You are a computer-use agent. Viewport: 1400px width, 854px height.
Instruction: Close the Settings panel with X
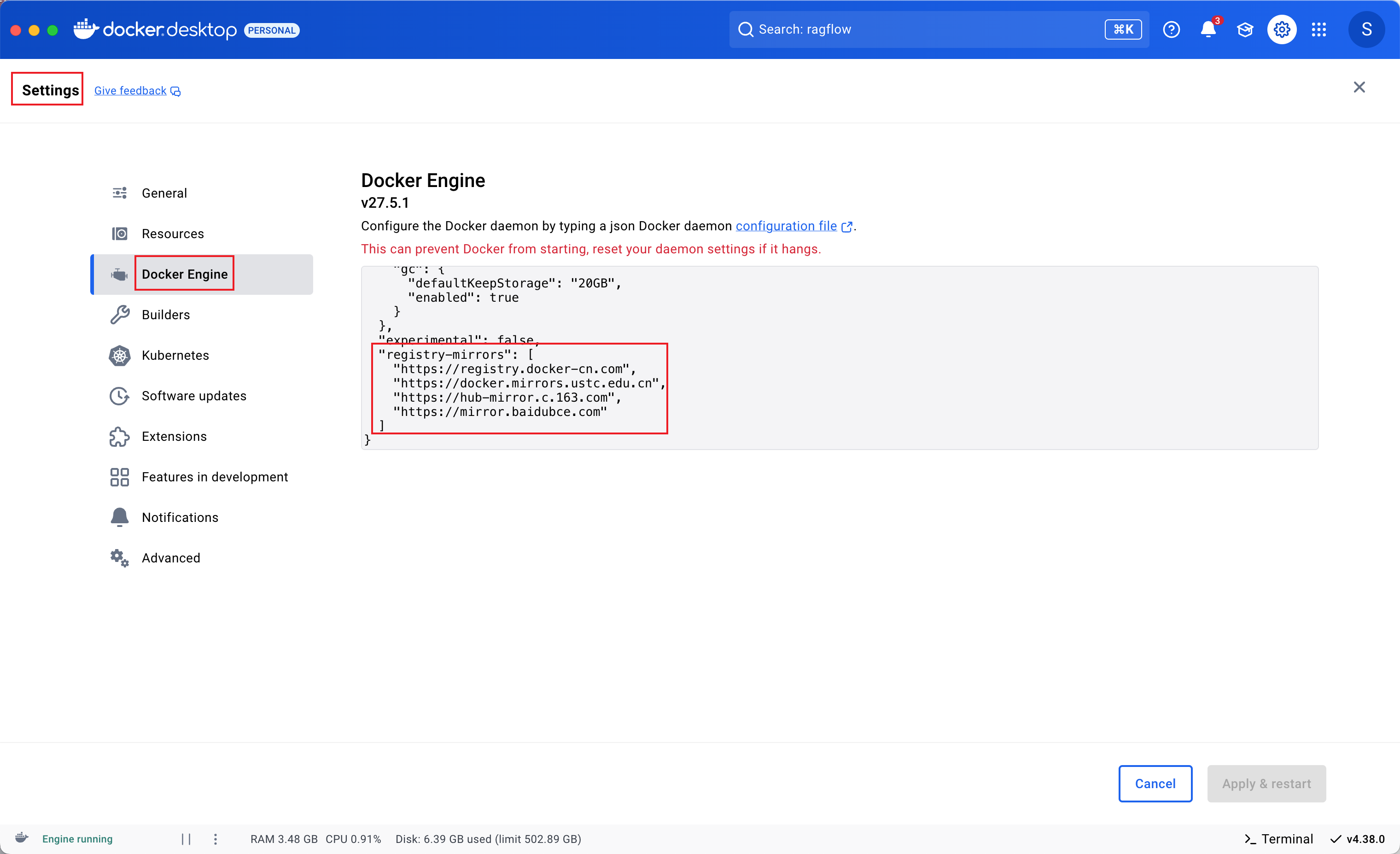pos(1359,87)
